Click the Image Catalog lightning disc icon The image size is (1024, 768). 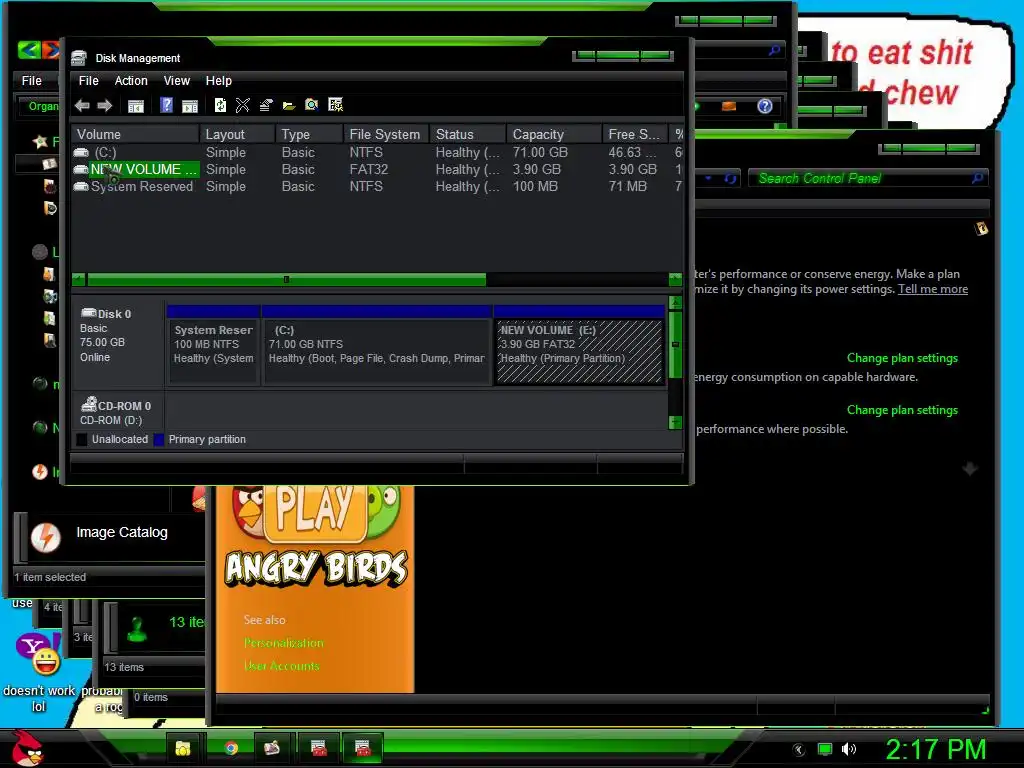[46, 538]
